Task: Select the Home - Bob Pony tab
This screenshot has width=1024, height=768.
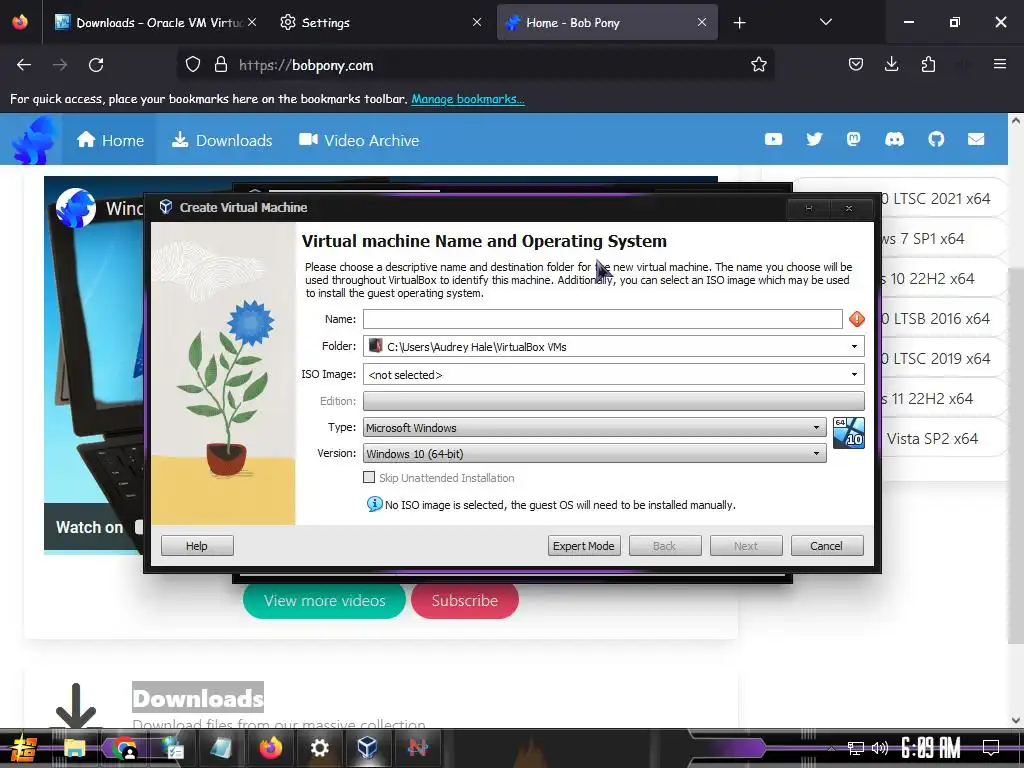Action: point(607,23)
